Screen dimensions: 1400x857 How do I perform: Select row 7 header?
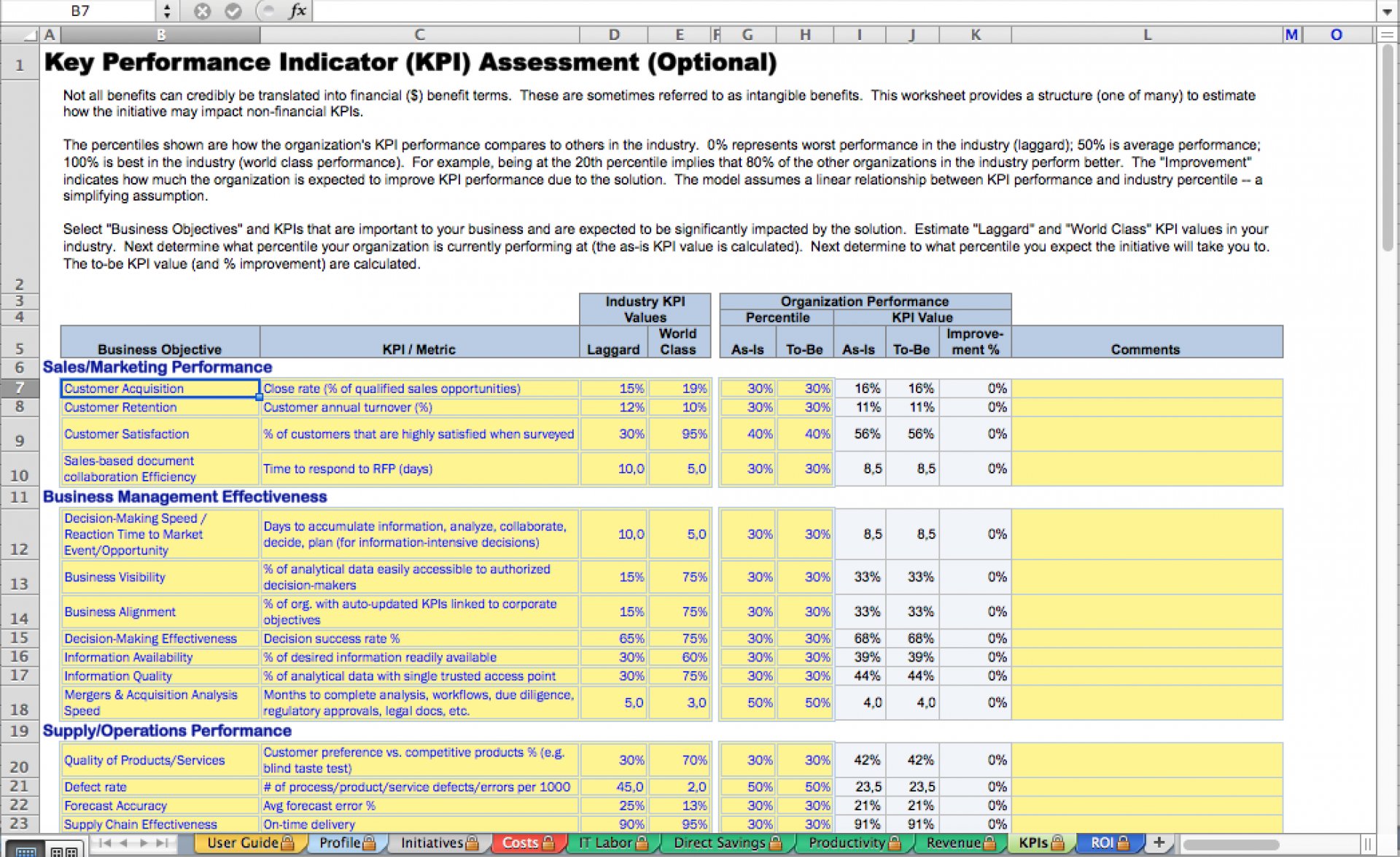click(x=20, y=387)
